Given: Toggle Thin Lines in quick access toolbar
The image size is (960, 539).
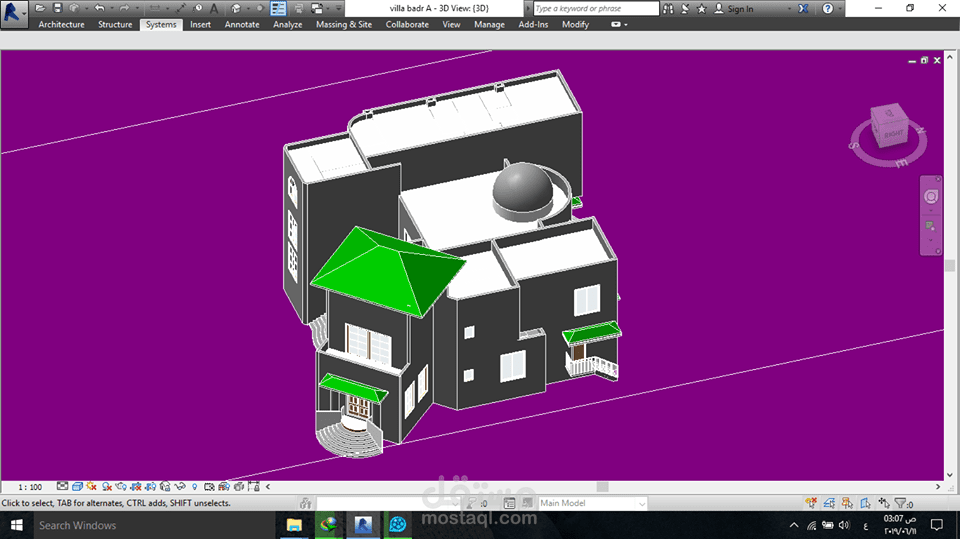Looking at the screenshot, I should point(278,8).
